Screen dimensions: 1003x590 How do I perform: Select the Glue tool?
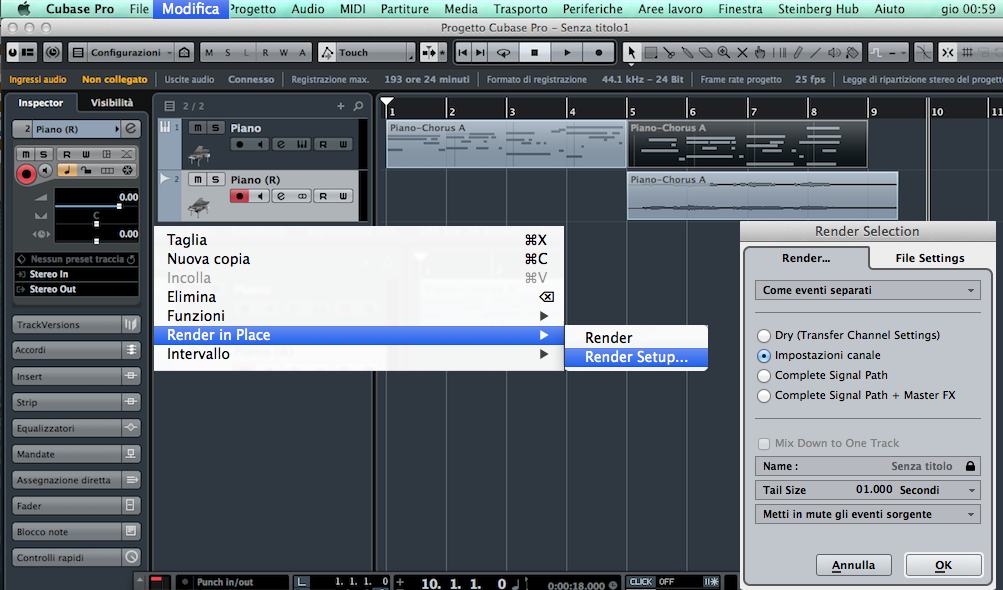pos(687,52)
